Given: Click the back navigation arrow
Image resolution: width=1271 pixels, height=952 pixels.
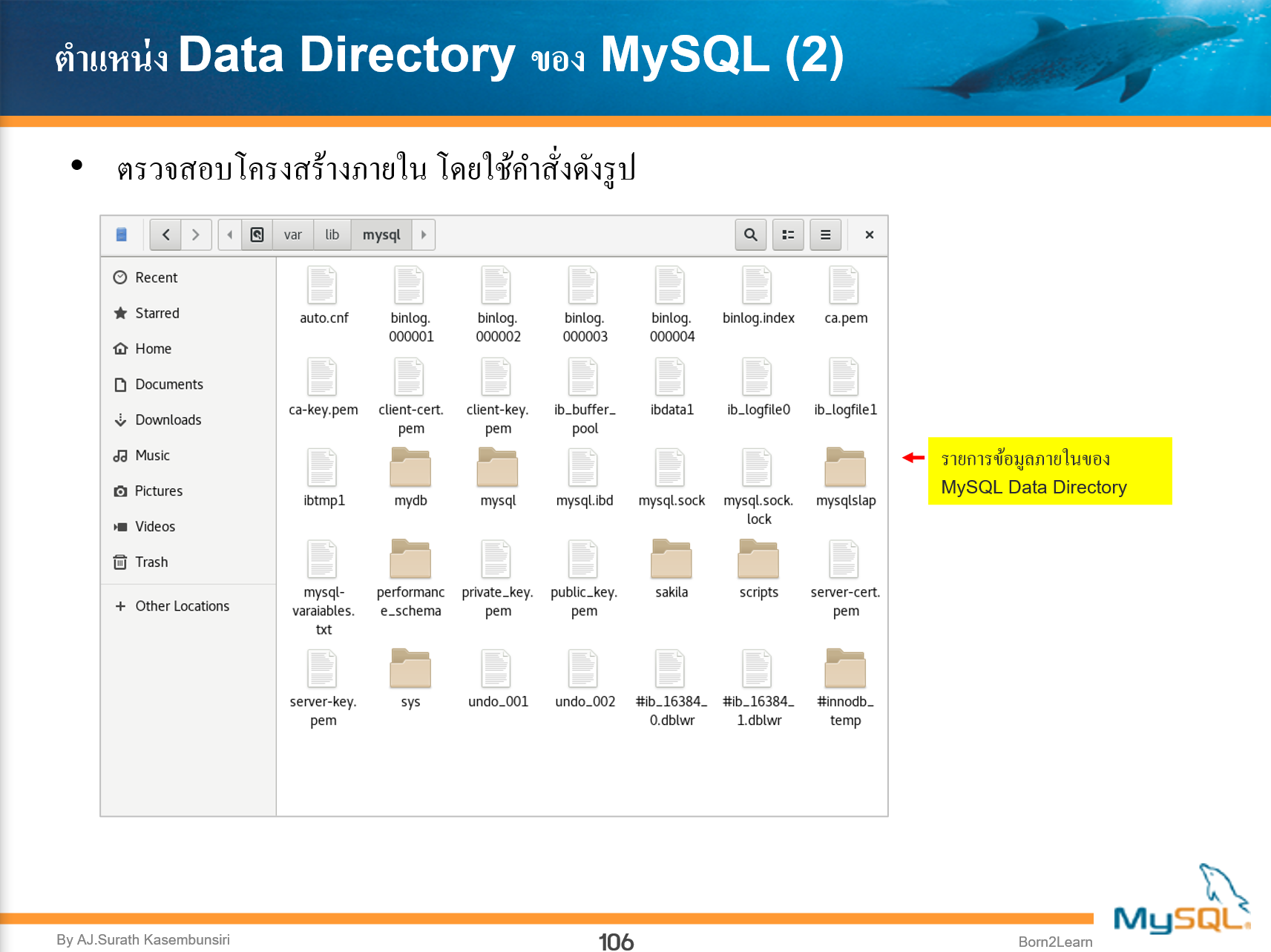Looking at the screenshot, I should (x=165, y=234).
